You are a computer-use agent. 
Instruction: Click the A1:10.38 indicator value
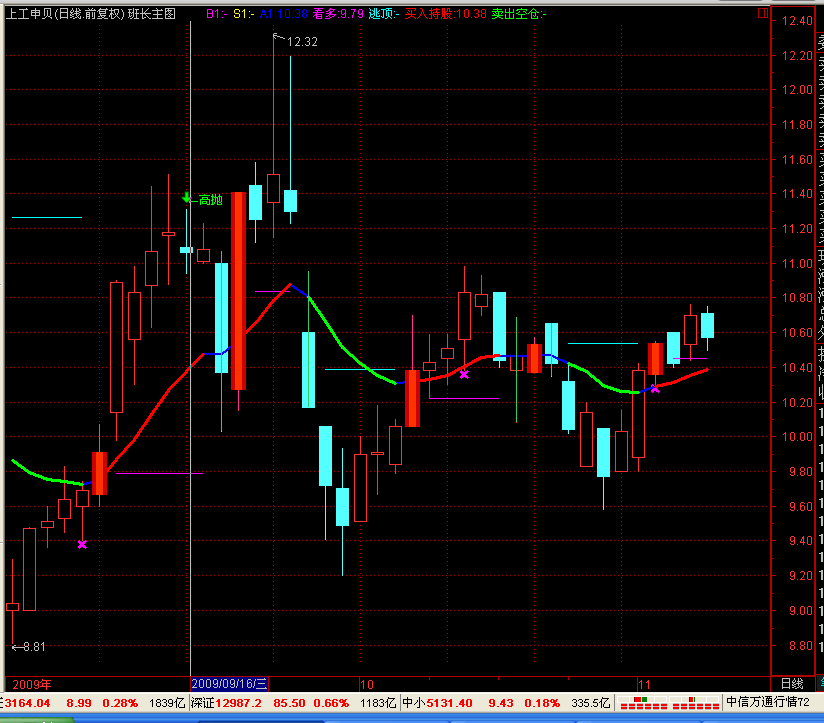point(284,14)
